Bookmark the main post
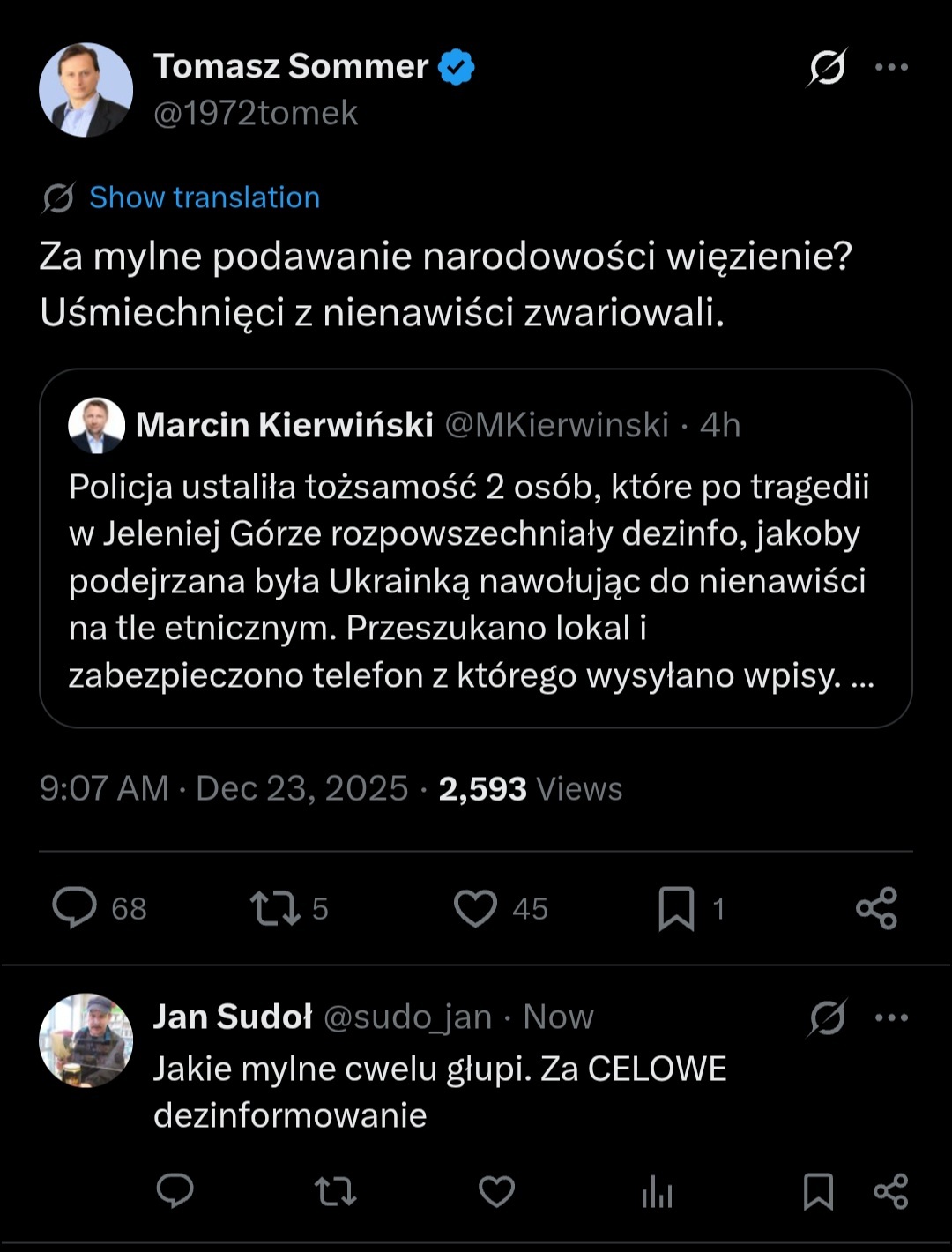The image size is (952, 1252). click(x=676, y=908)
